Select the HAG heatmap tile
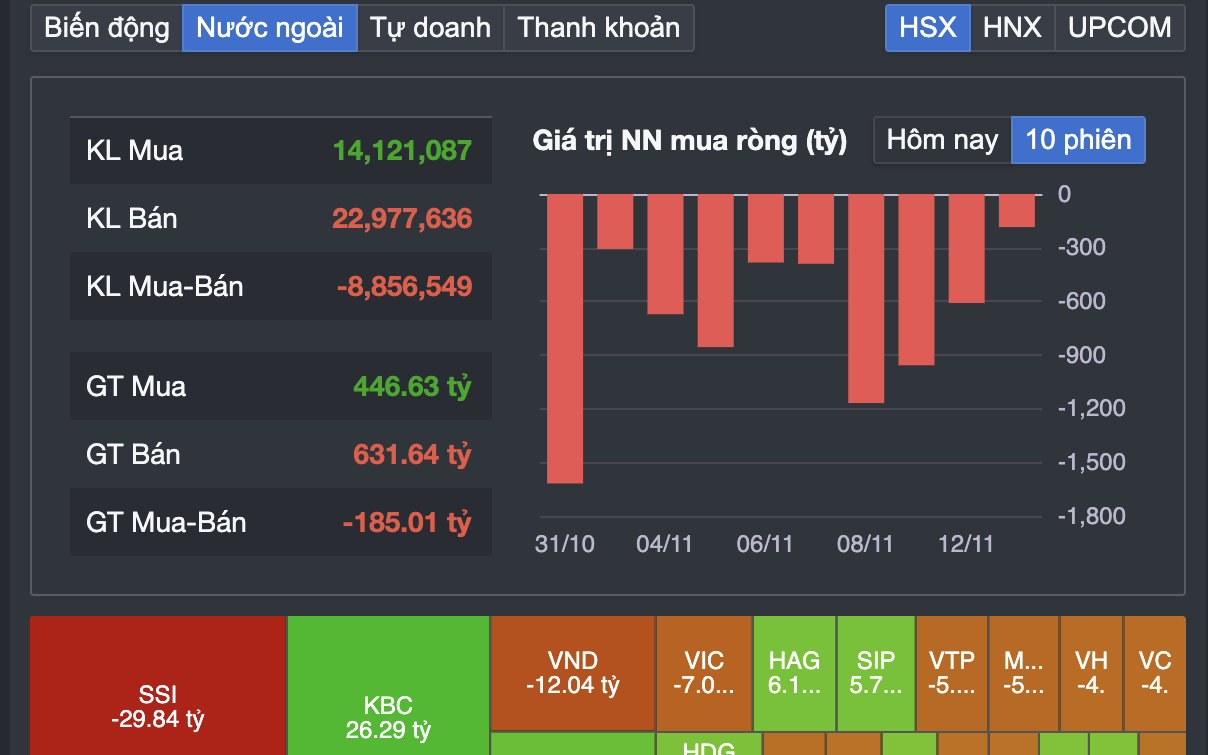 [x=794, y=673]
